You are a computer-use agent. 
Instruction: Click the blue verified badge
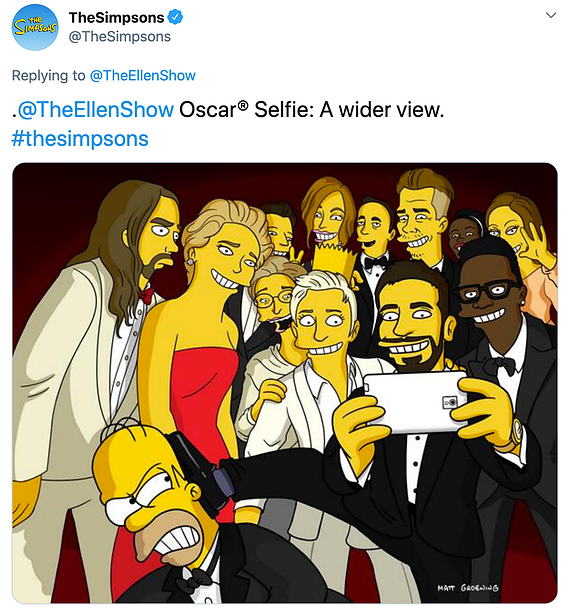175,18
